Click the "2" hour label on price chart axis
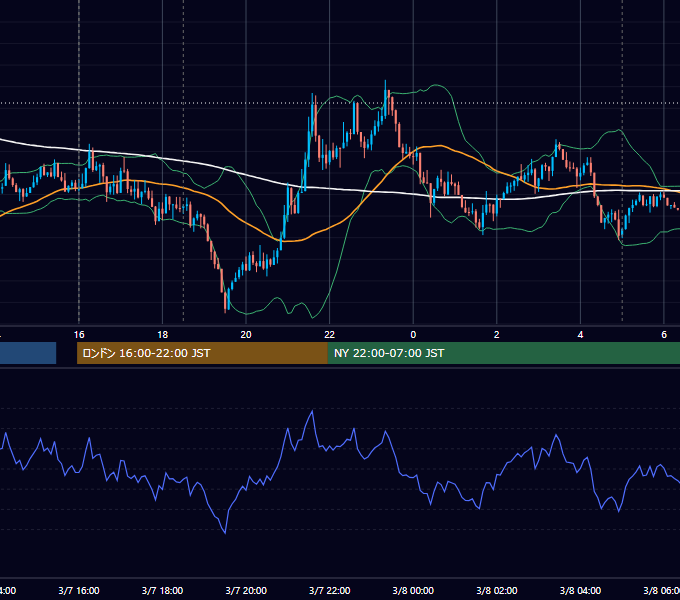 [497, 335]
